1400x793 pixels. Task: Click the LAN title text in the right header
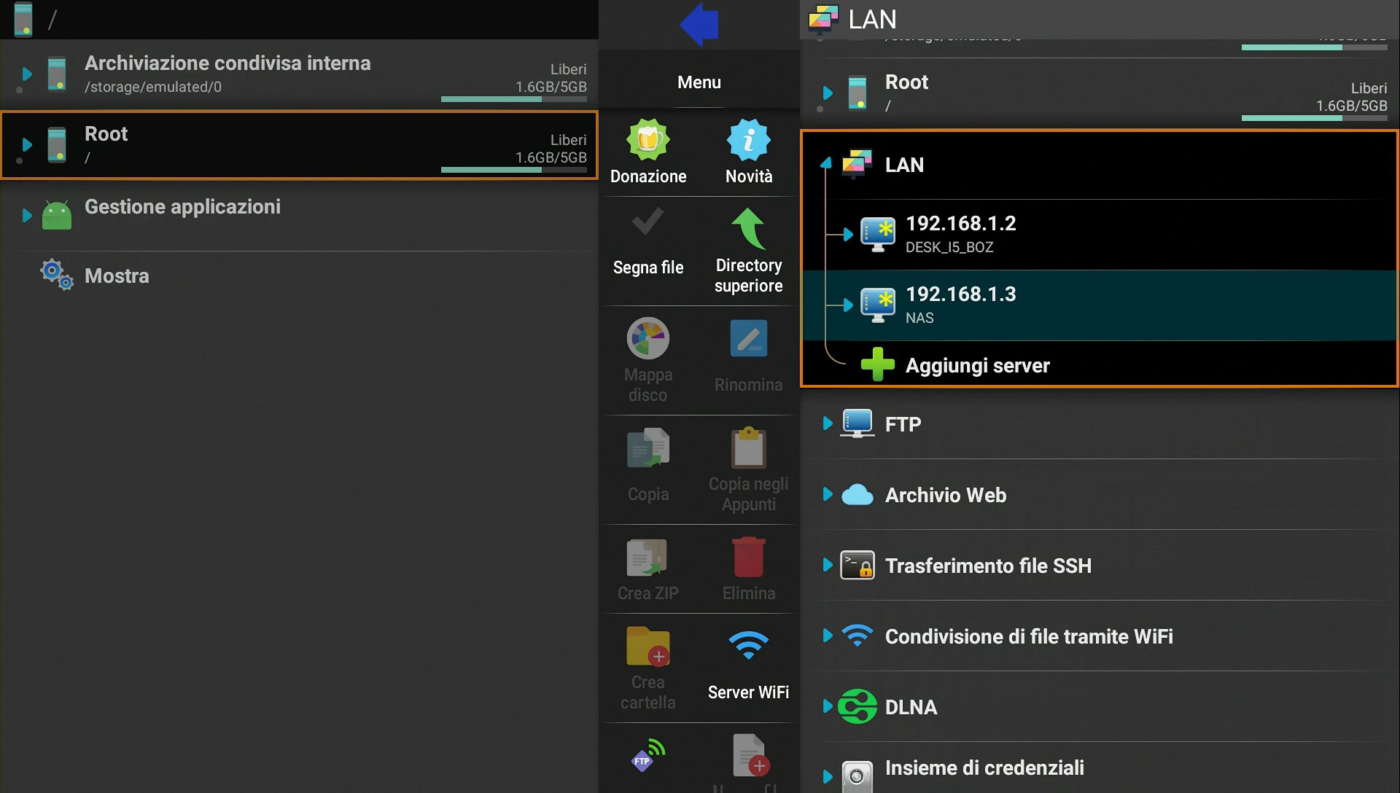(x=872, y=19)
